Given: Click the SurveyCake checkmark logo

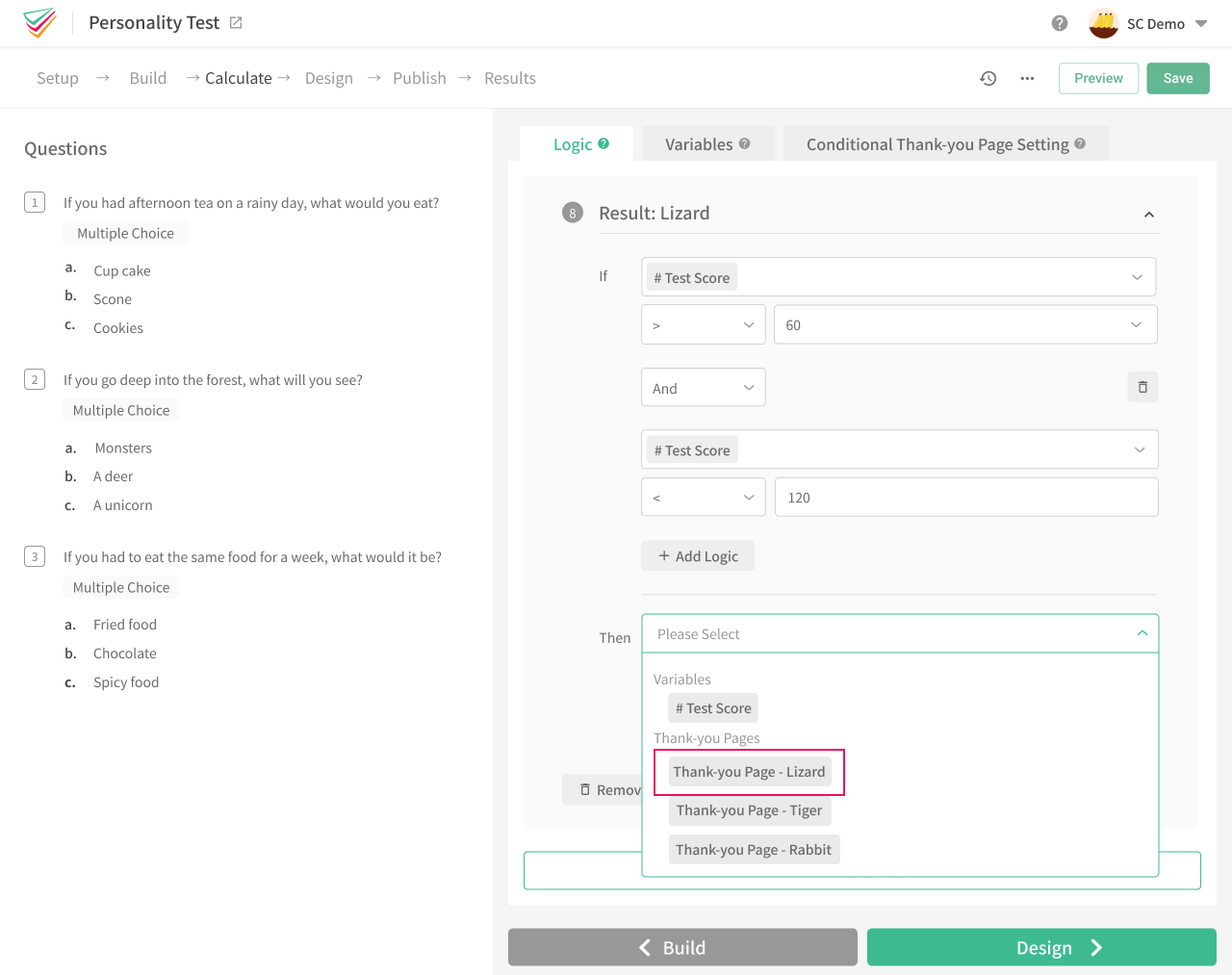Looking at the screenshot, I should (x=39, y=23).
